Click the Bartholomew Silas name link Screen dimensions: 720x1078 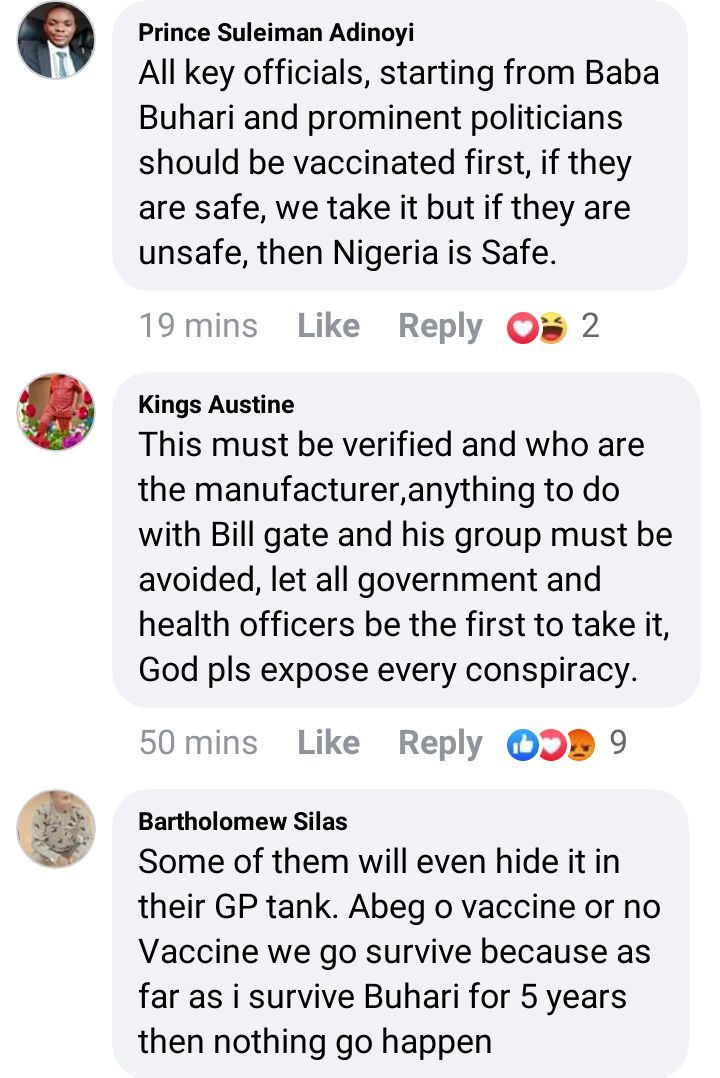[x=243, y=821]
